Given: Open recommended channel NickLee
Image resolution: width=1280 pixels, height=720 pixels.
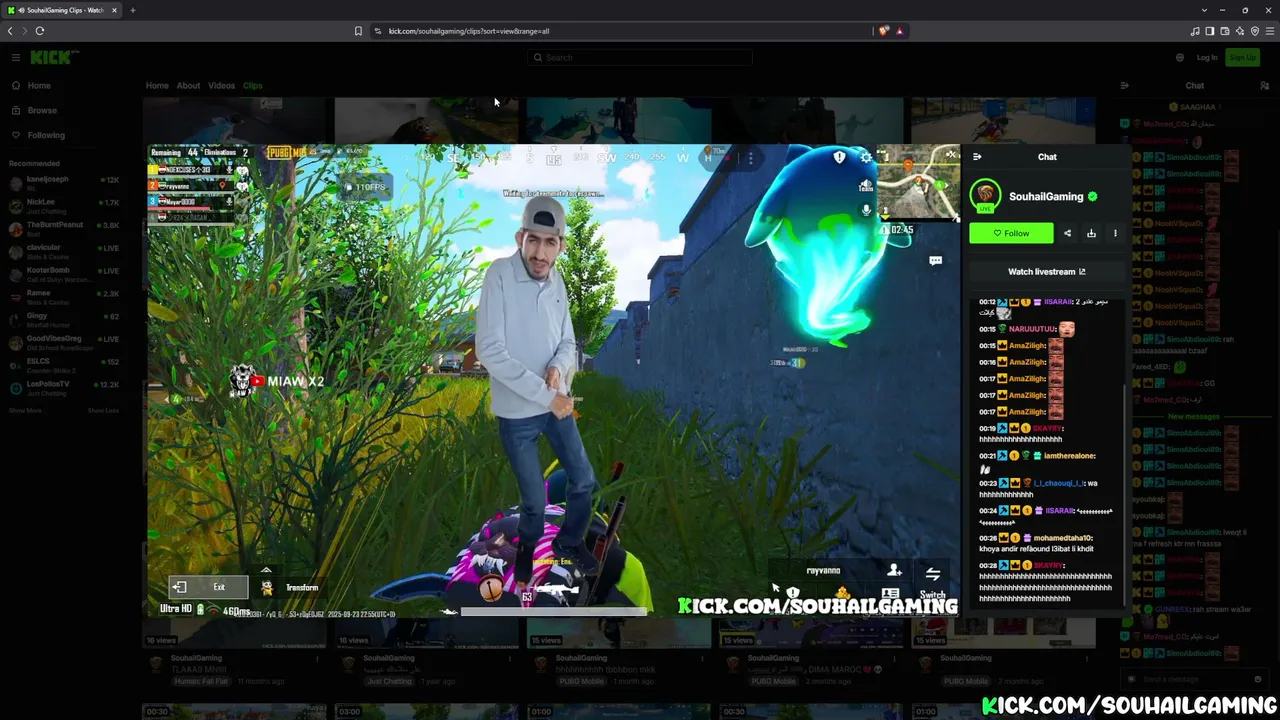Looking at the screenshot, I should point(64,205).
